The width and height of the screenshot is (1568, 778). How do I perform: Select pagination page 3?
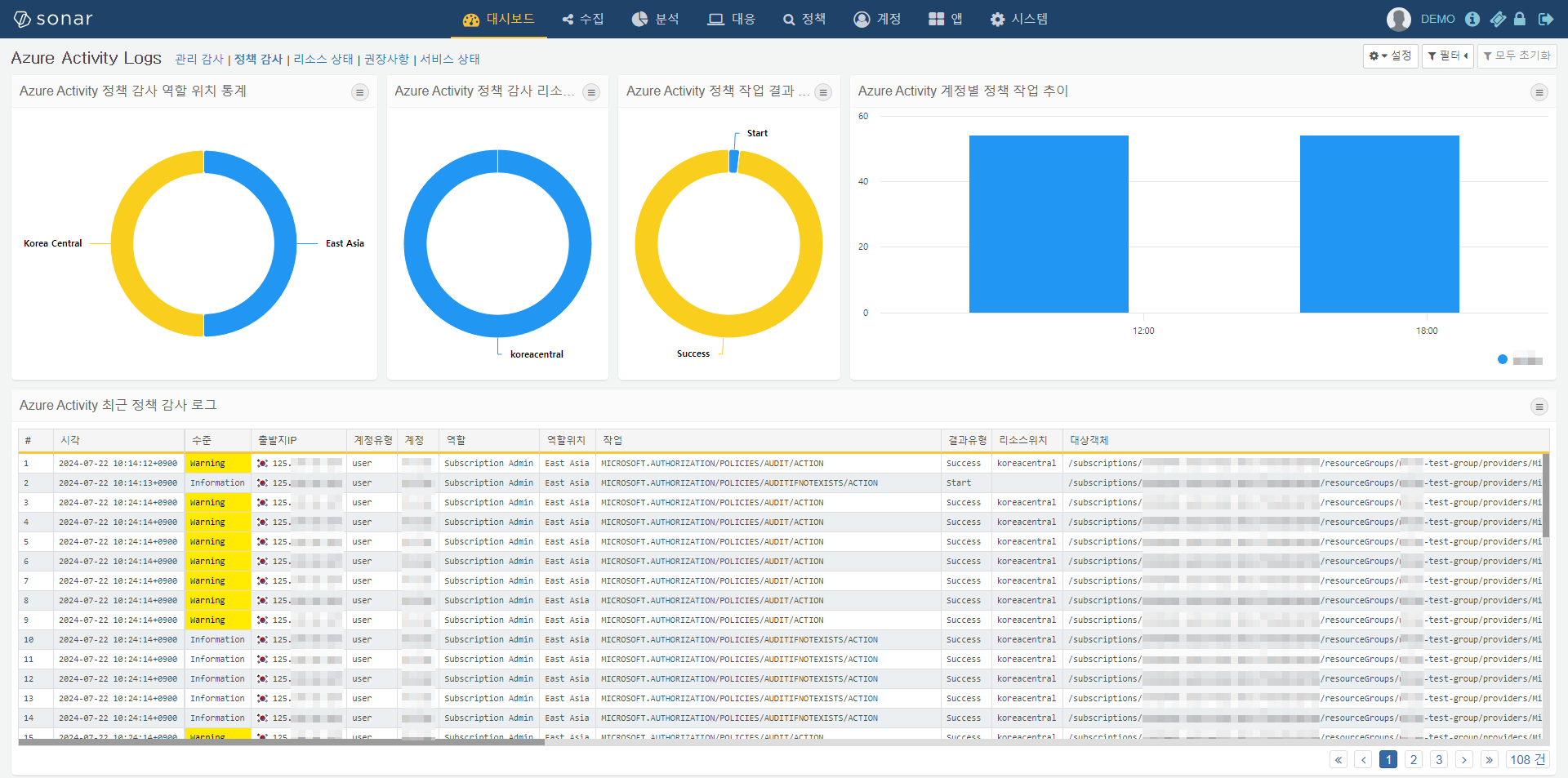1439,759
